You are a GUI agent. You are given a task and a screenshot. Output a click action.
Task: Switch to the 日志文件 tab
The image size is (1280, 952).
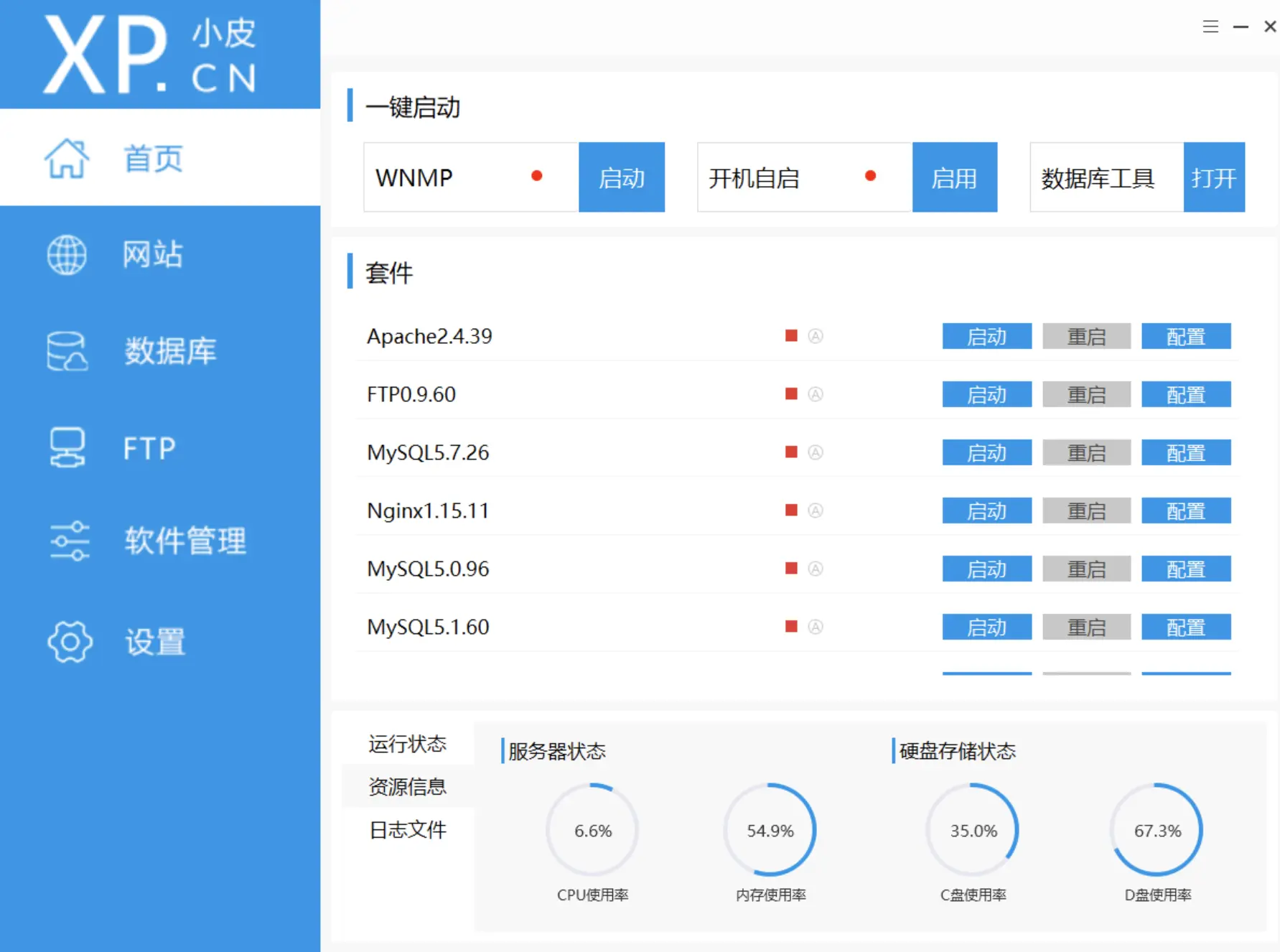pyautogui.click(x=408, y=830)
